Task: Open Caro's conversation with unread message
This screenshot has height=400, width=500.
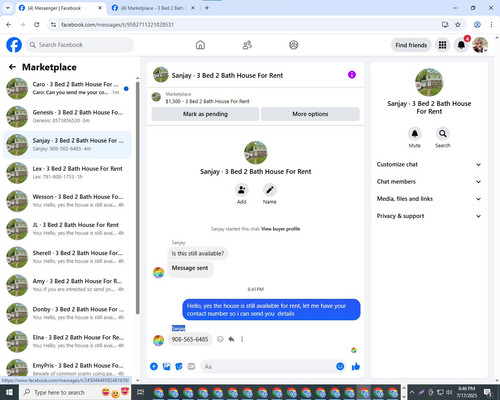Action: [x=67, y=89]
